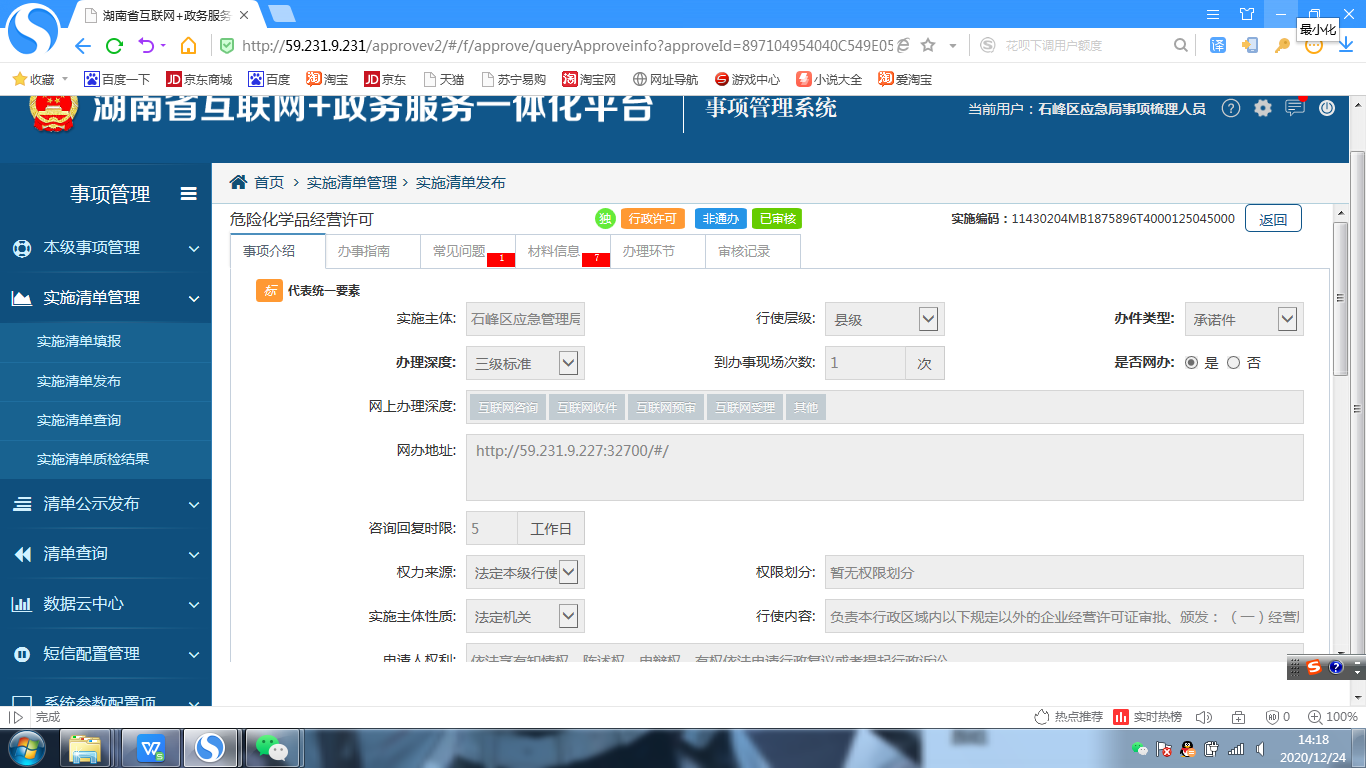
Task: Open the 行使层级 dropdown
Action: point(928,319)
